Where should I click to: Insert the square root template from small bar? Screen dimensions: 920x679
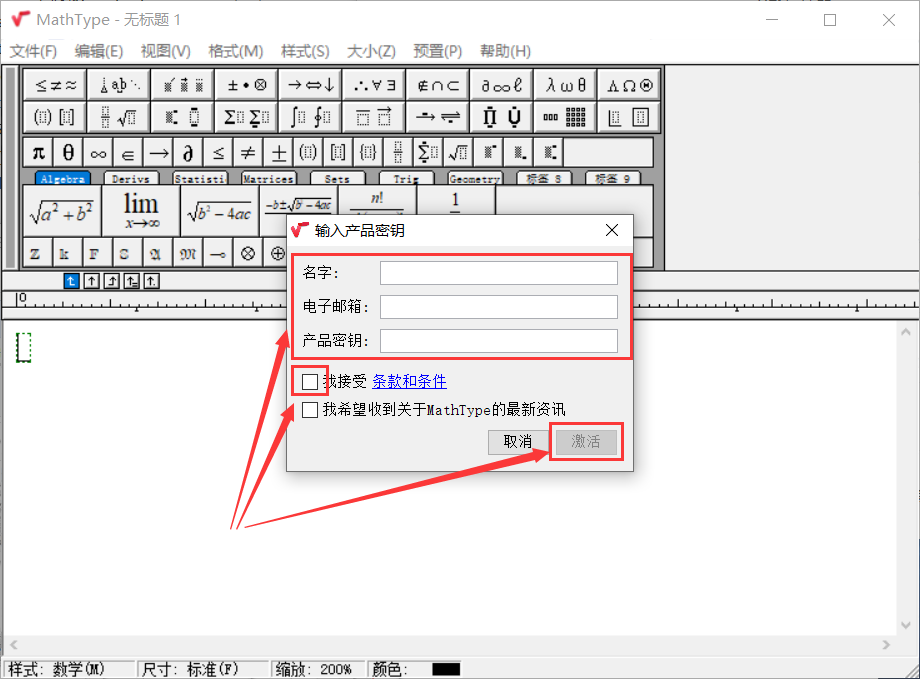[x=458, y=153]
